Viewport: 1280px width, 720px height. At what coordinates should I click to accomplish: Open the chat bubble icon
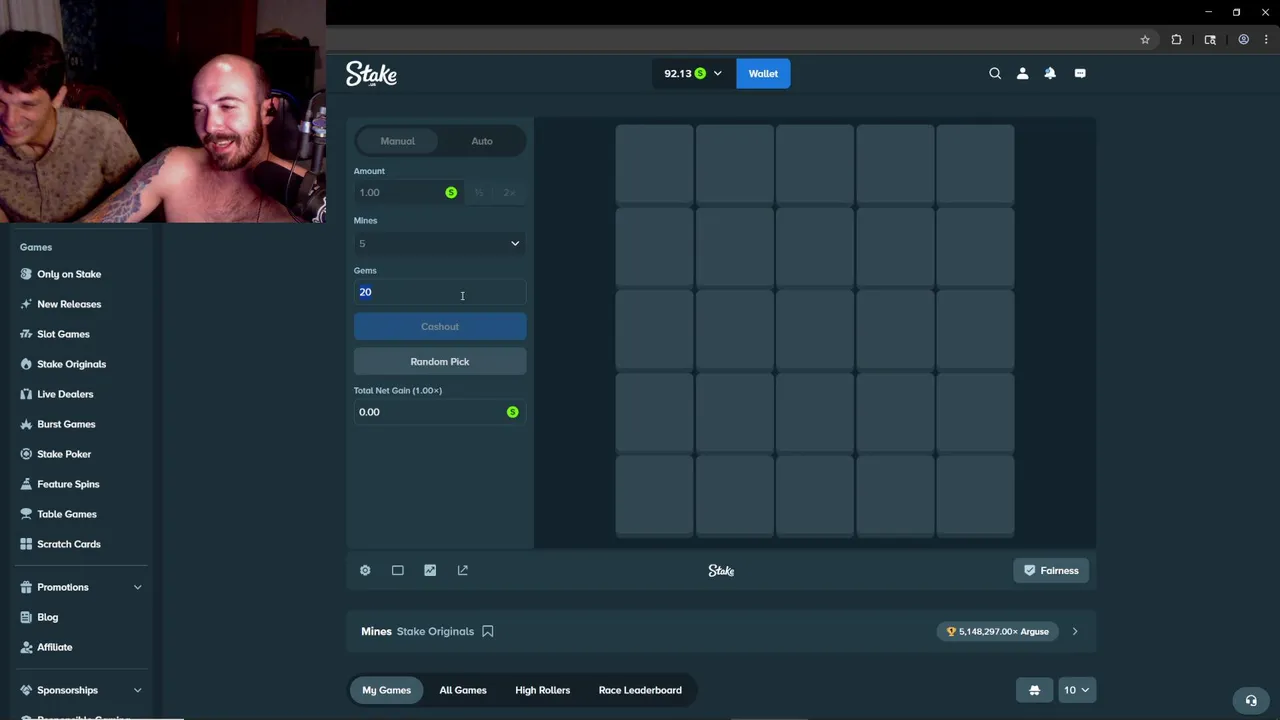(1080, 73)
